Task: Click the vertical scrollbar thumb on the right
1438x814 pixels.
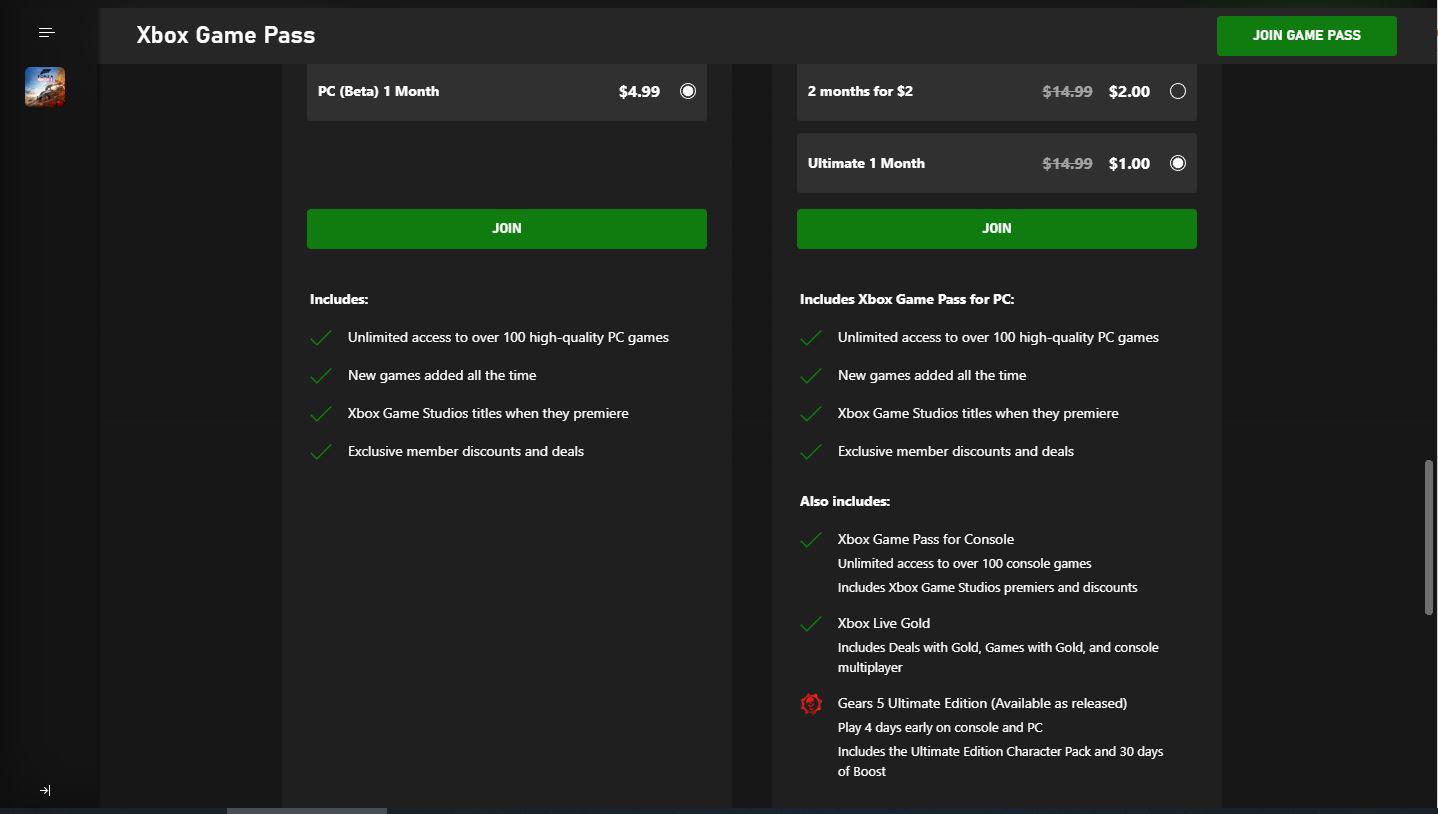Action: 1429,537
